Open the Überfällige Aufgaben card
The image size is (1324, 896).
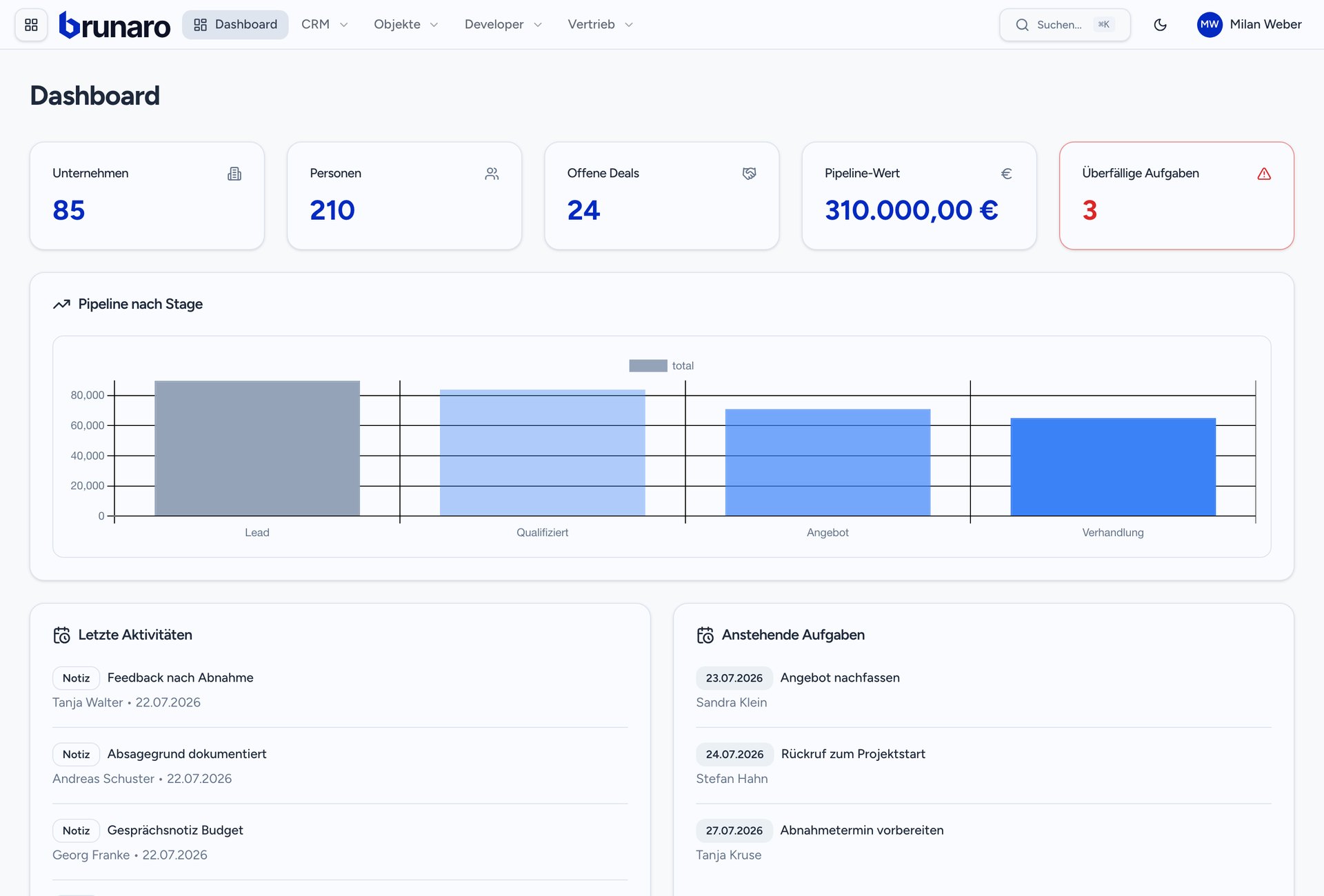1176,196
